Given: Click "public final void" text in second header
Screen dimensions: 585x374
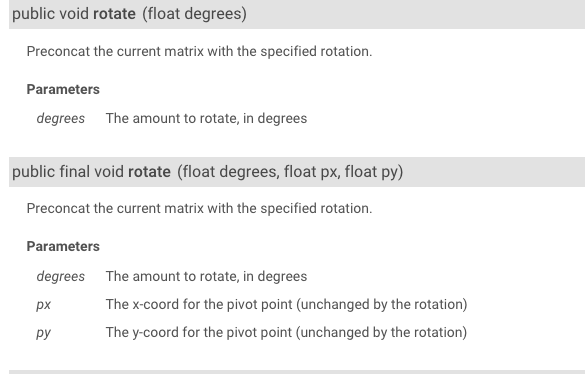Looking at the screenshot, I should pyautogui.click(x=68, y=172).
